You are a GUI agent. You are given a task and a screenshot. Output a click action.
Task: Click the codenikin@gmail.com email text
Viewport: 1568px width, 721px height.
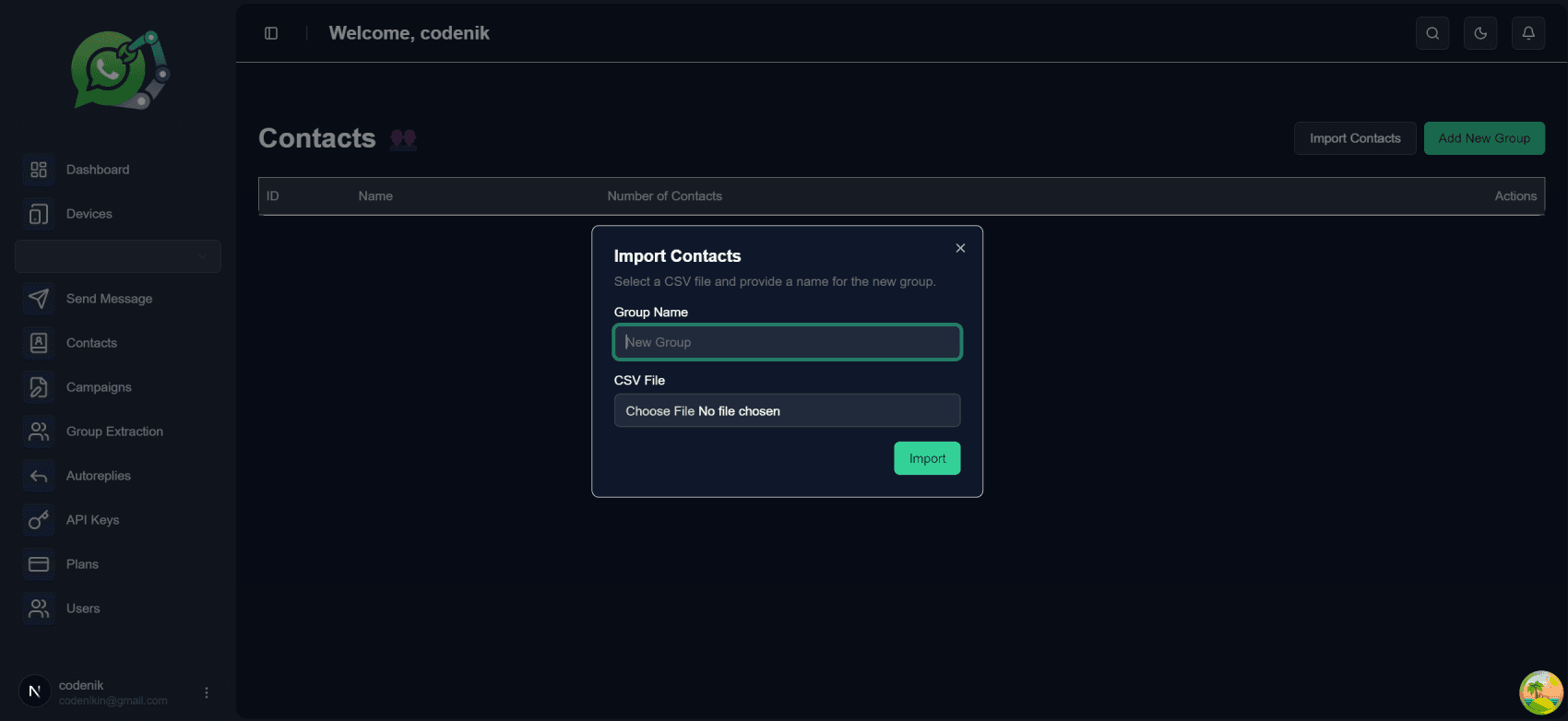113,701
